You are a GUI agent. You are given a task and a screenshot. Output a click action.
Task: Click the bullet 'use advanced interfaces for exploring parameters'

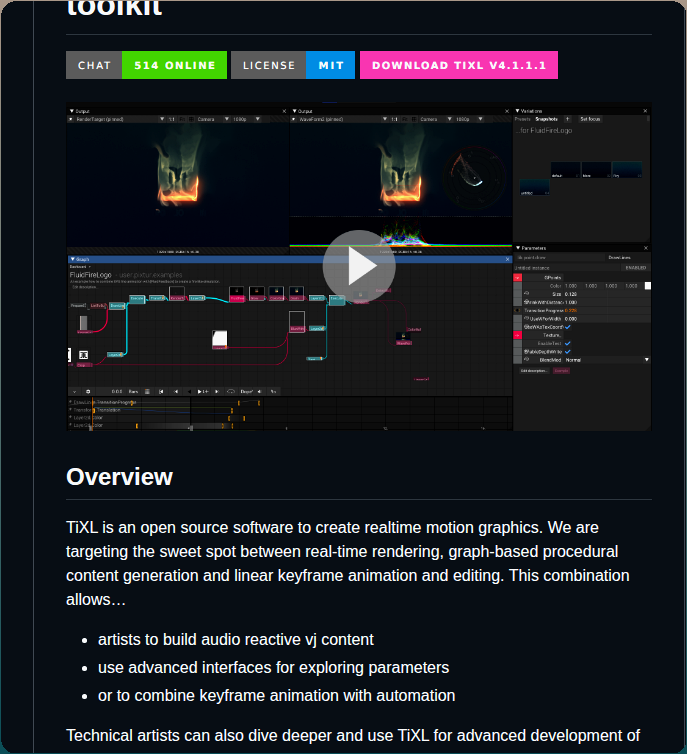click(x=273, y=667)
